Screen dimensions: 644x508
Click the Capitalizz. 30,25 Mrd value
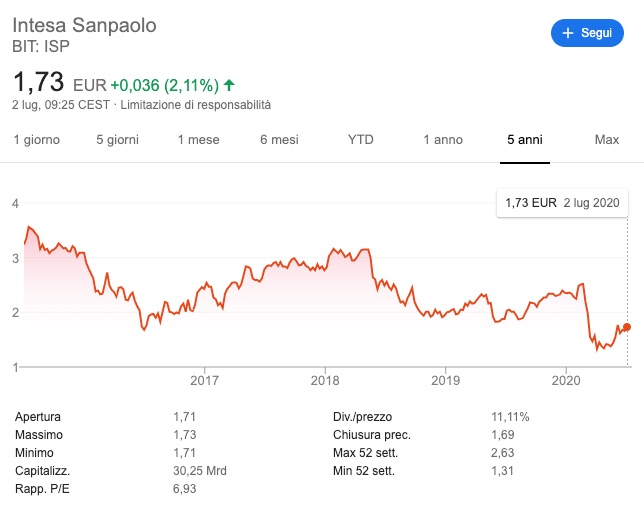pos(200,471)
